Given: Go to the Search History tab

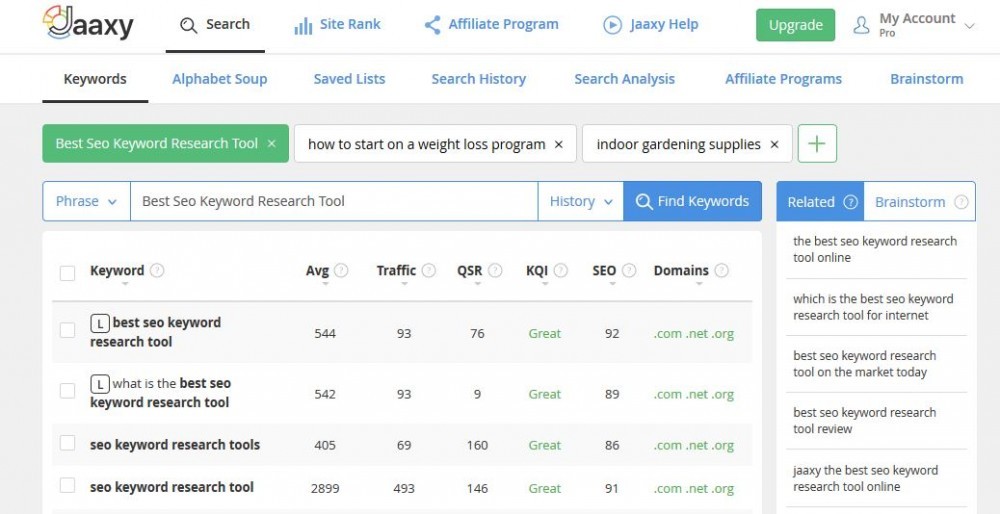Looking at the screenshot, I should click(x=478, y=79).
